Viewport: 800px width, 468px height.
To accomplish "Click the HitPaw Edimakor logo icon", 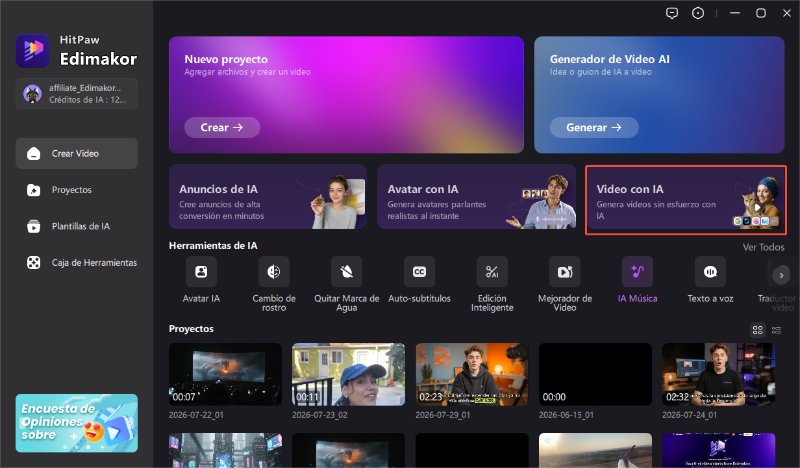I will tap(33, 51).
